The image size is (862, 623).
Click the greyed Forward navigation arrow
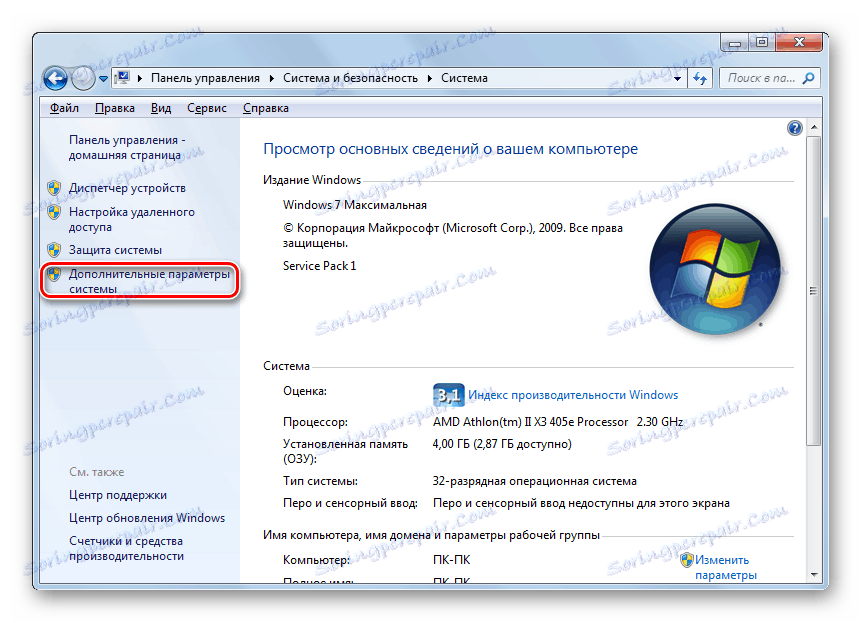(x=83, y=78)
